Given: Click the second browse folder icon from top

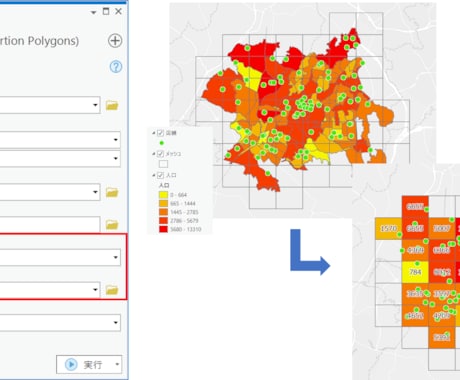Looking at the screenshot, I should (112, 192).
